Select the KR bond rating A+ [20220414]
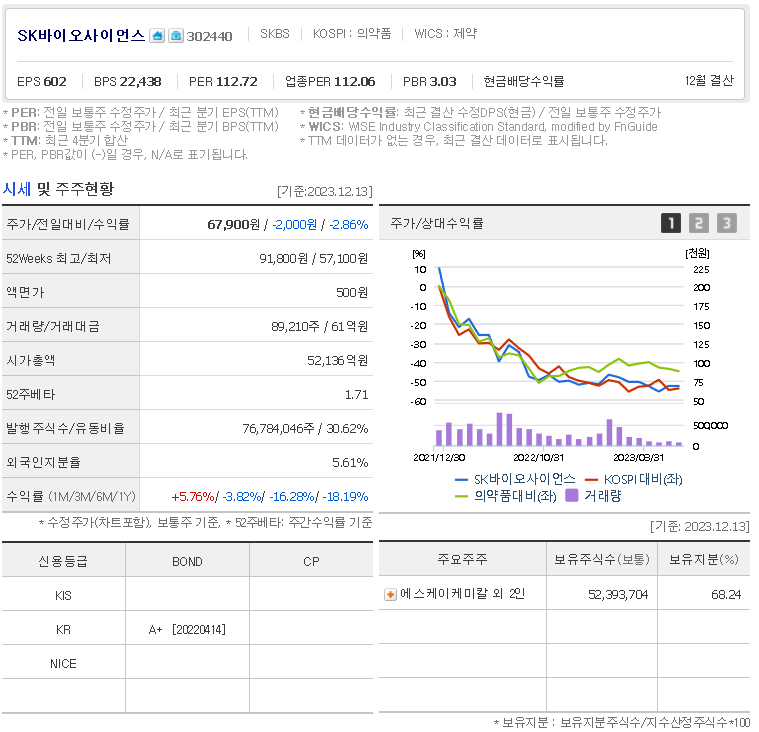 pos(187,630)
